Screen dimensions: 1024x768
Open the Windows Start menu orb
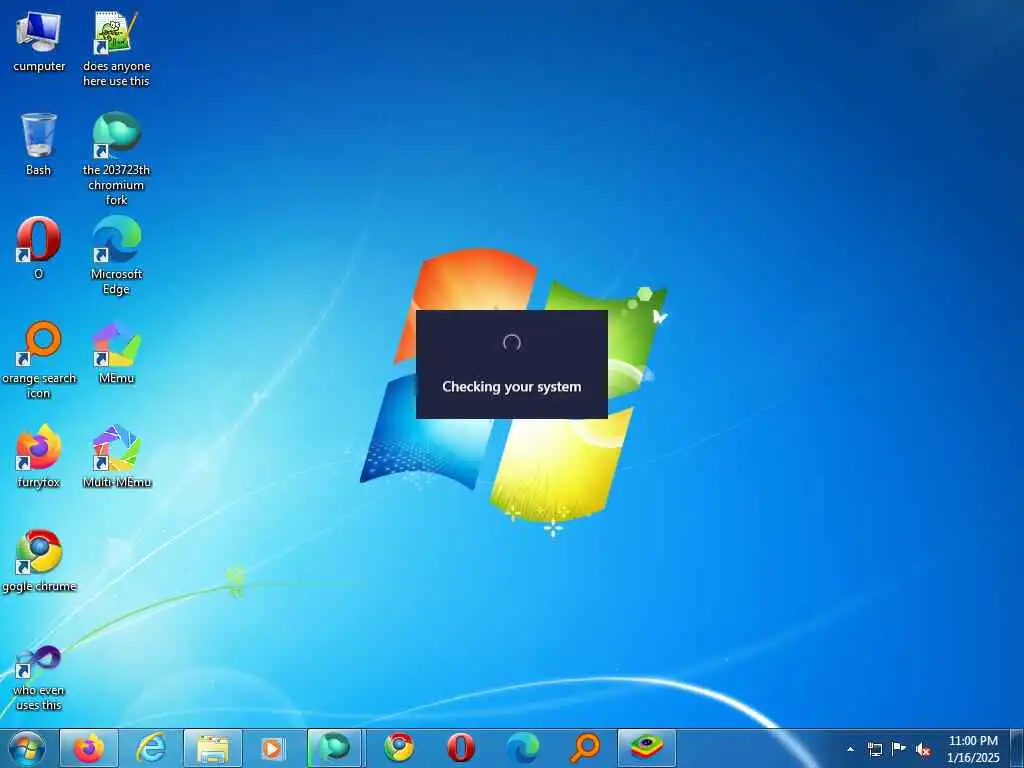[x=27, y=748]
